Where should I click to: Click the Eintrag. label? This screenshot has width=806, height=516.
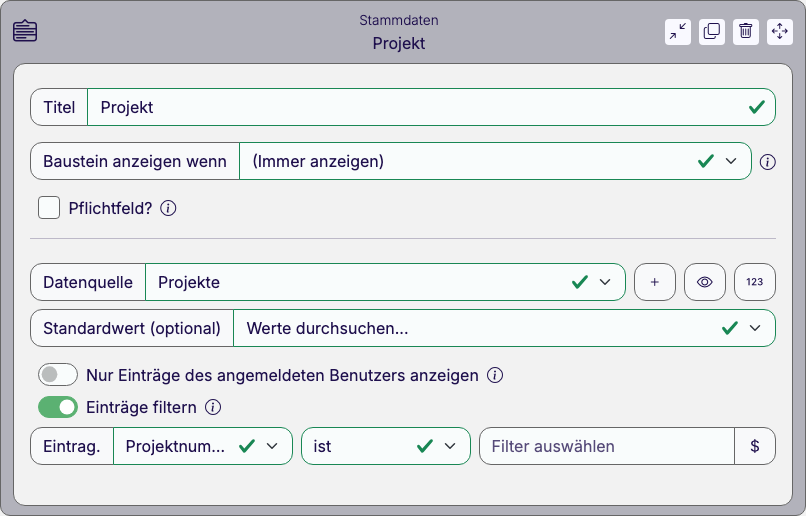(x=72, y=446)
